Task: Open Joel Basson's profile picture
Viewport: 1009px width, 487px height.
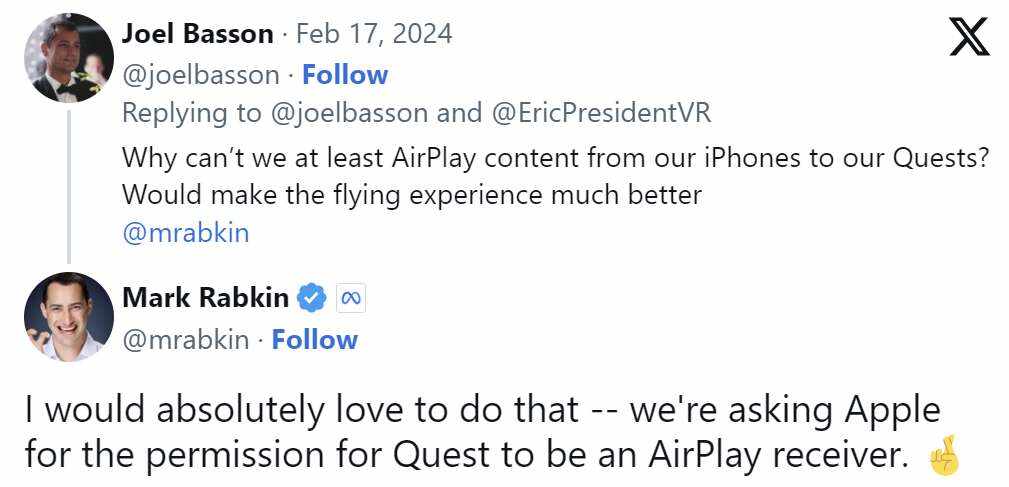Action: [x=68, y=58]
